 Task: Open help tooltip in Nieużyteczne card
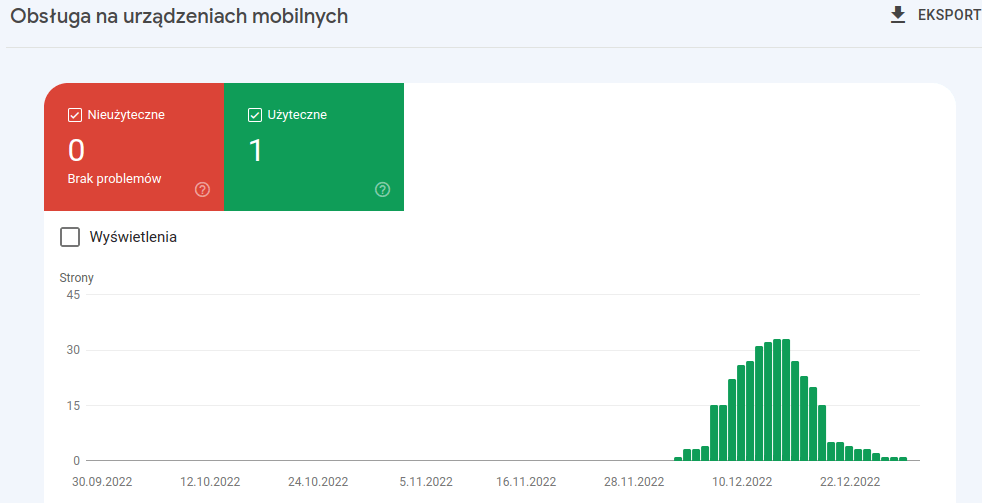202,190
